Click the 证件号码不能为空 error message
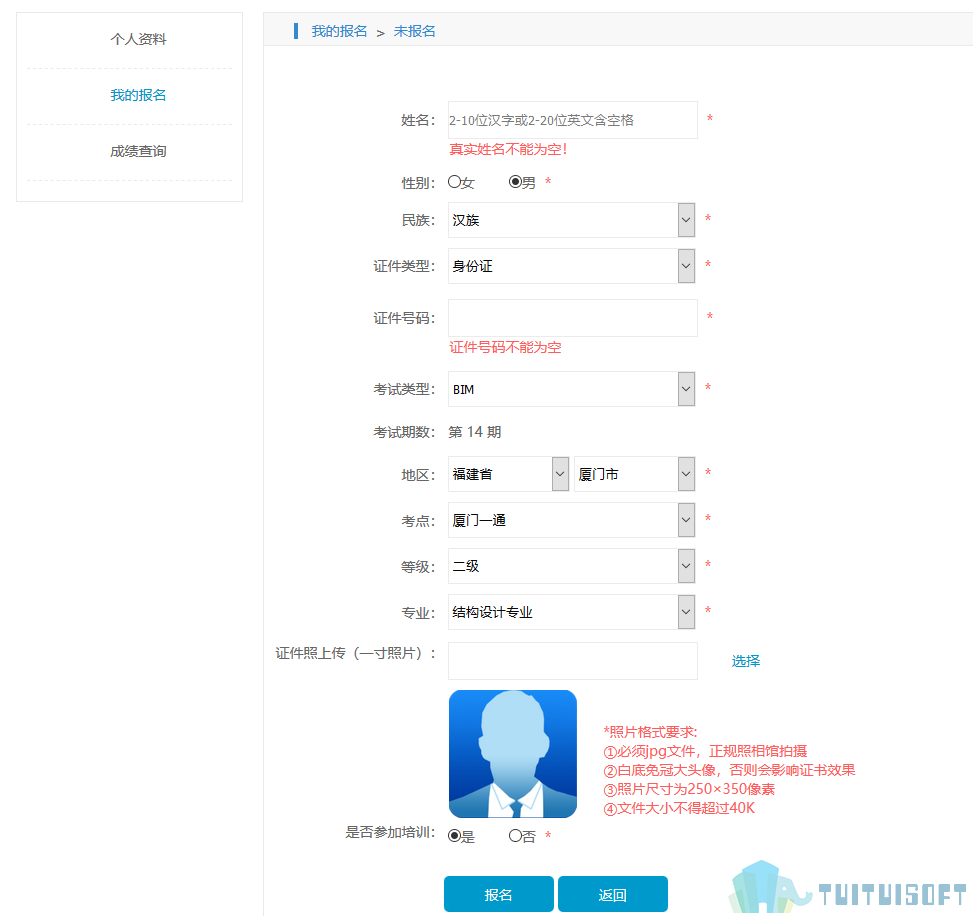The image size is (973, 916). click(x=505, y=348)
